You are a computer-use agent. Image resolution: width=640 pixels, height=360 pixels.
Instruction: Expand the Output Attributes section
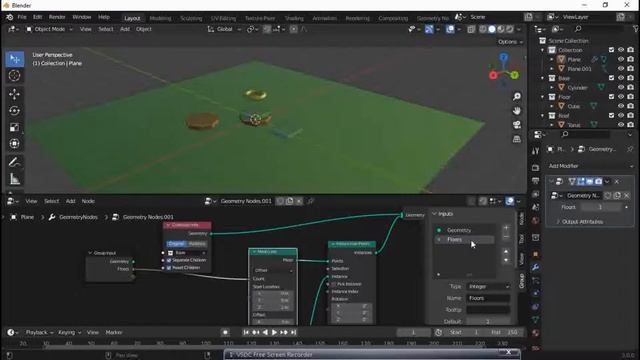(558, 222)
